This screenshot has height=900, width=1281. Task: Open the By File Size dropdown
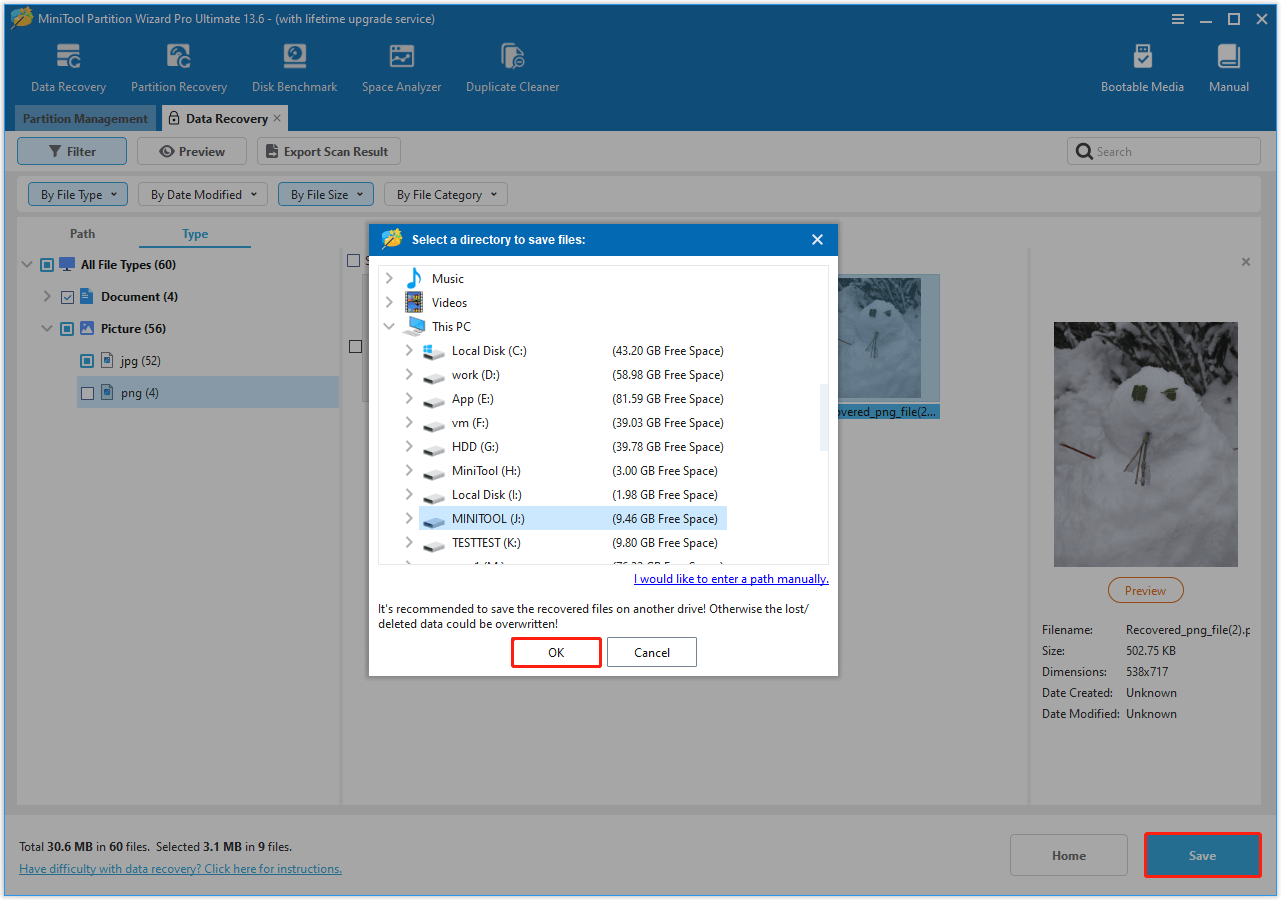coord(325,193)
